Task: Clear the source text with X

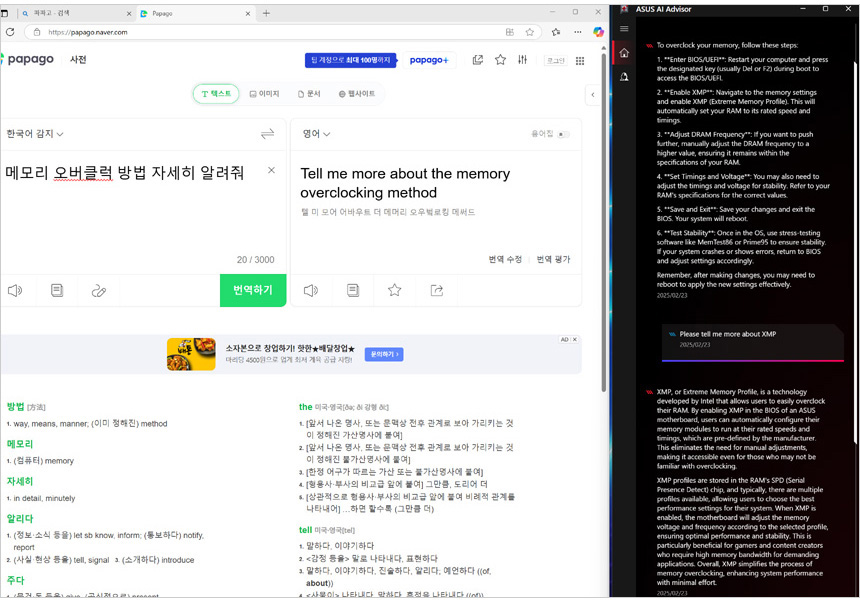Action: (271, 171)
